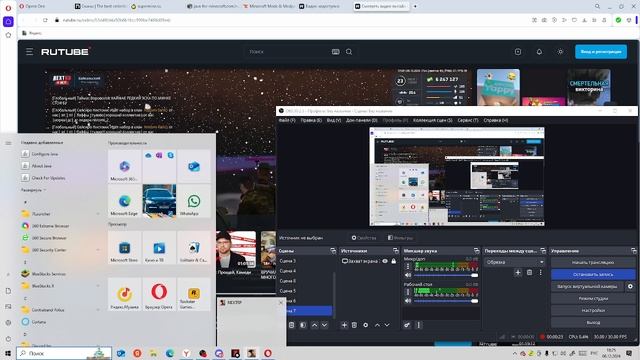Open transition properties three-dot menu
Image resolution: width=640 pixels, height=360 pixels.
(541, 272)
